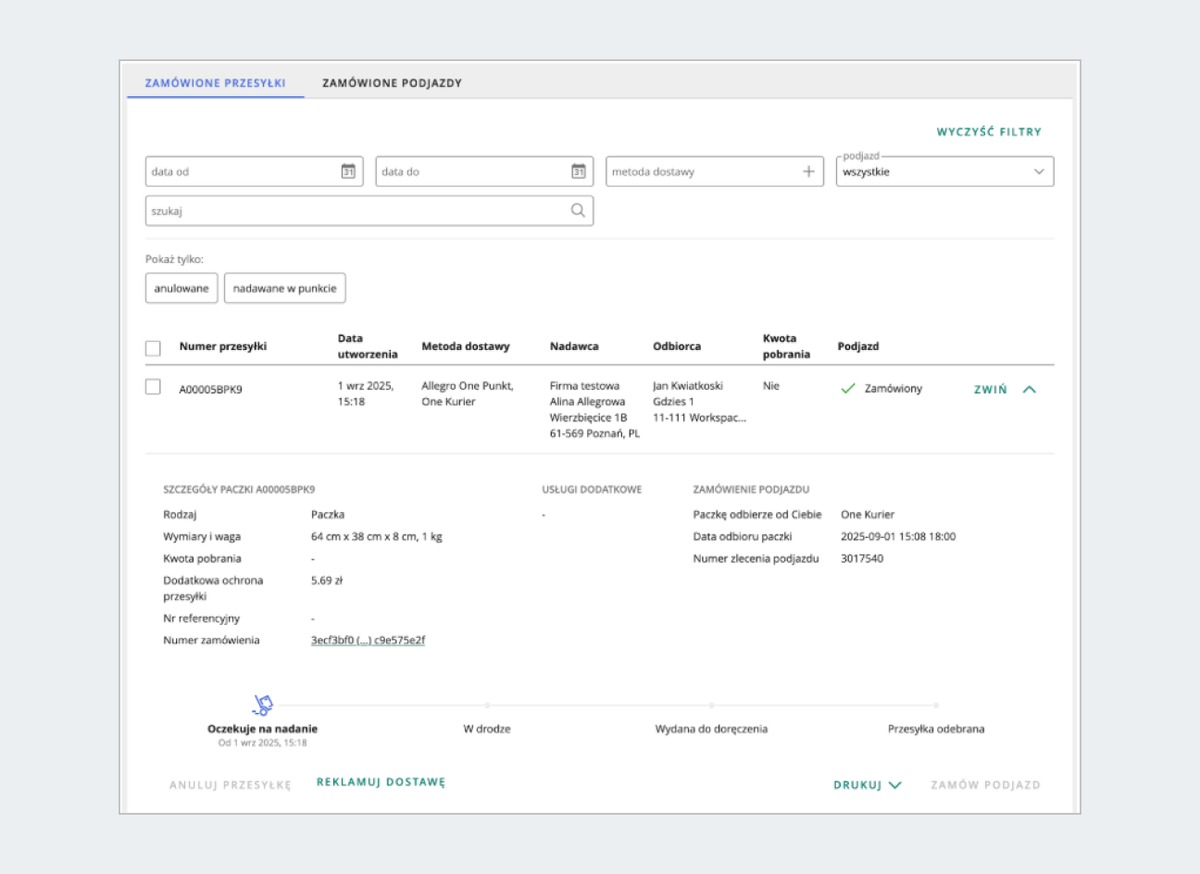The width and height of the screenshot is (1200, 874).
Task: Toggle the 'nadawane w punkcie' filter
Action: 285,288
